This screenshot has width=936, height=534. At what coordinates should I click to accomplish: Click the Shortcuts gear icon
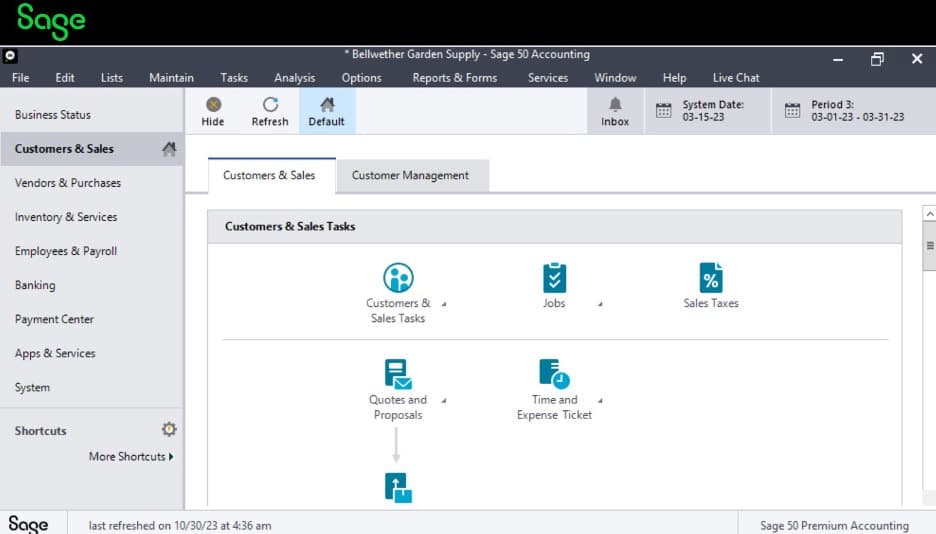pyautogui.click(x=169, y=429)
